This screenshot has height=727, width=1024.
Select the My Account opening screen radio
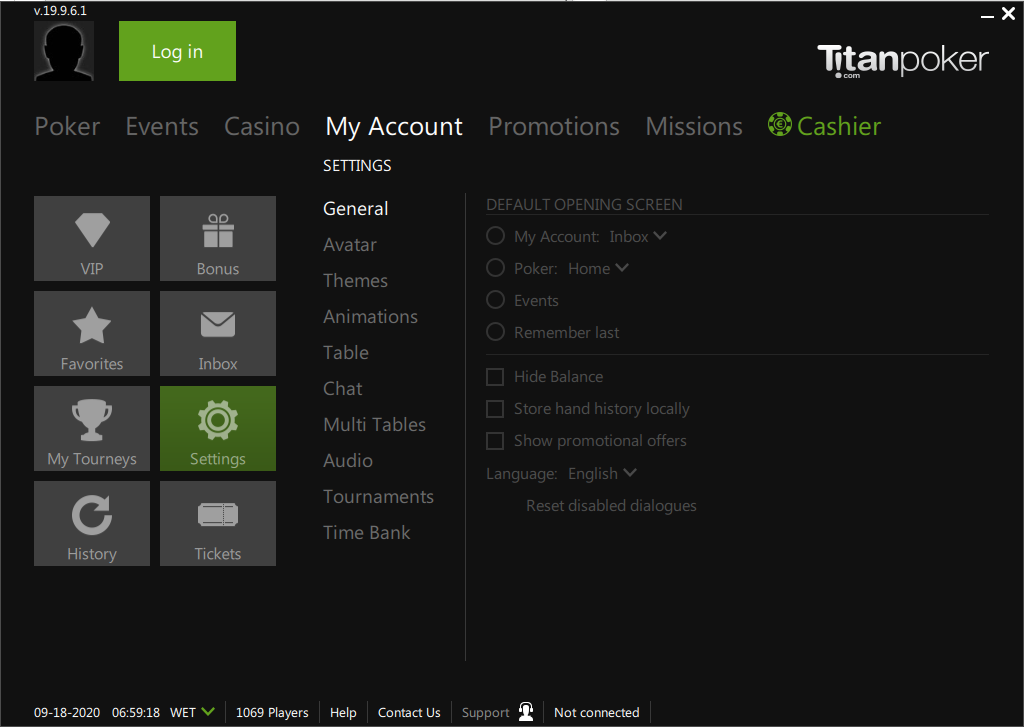pyautogui.click(x=496, y=236)
